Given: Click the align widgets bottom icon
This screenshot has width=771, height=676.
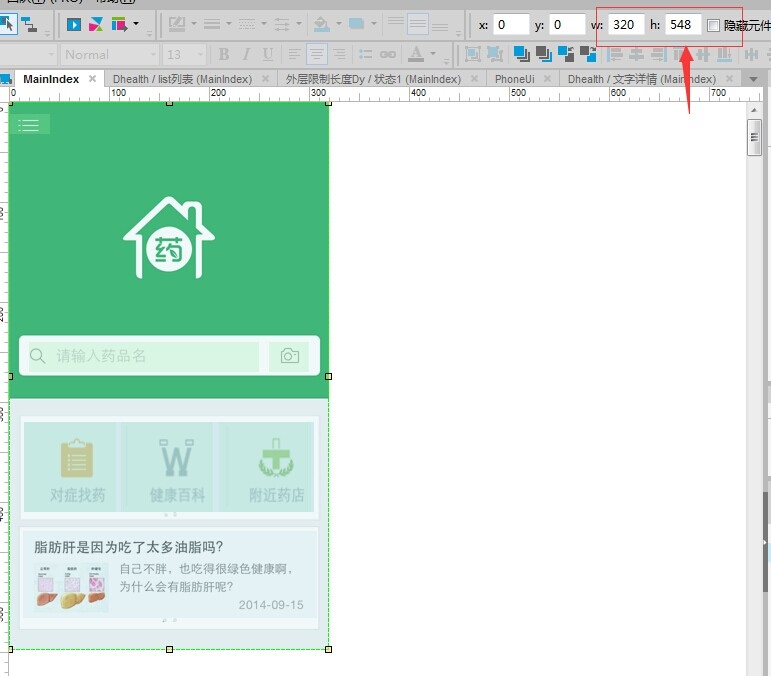Looking at the screenshot, I should point(724,54).
